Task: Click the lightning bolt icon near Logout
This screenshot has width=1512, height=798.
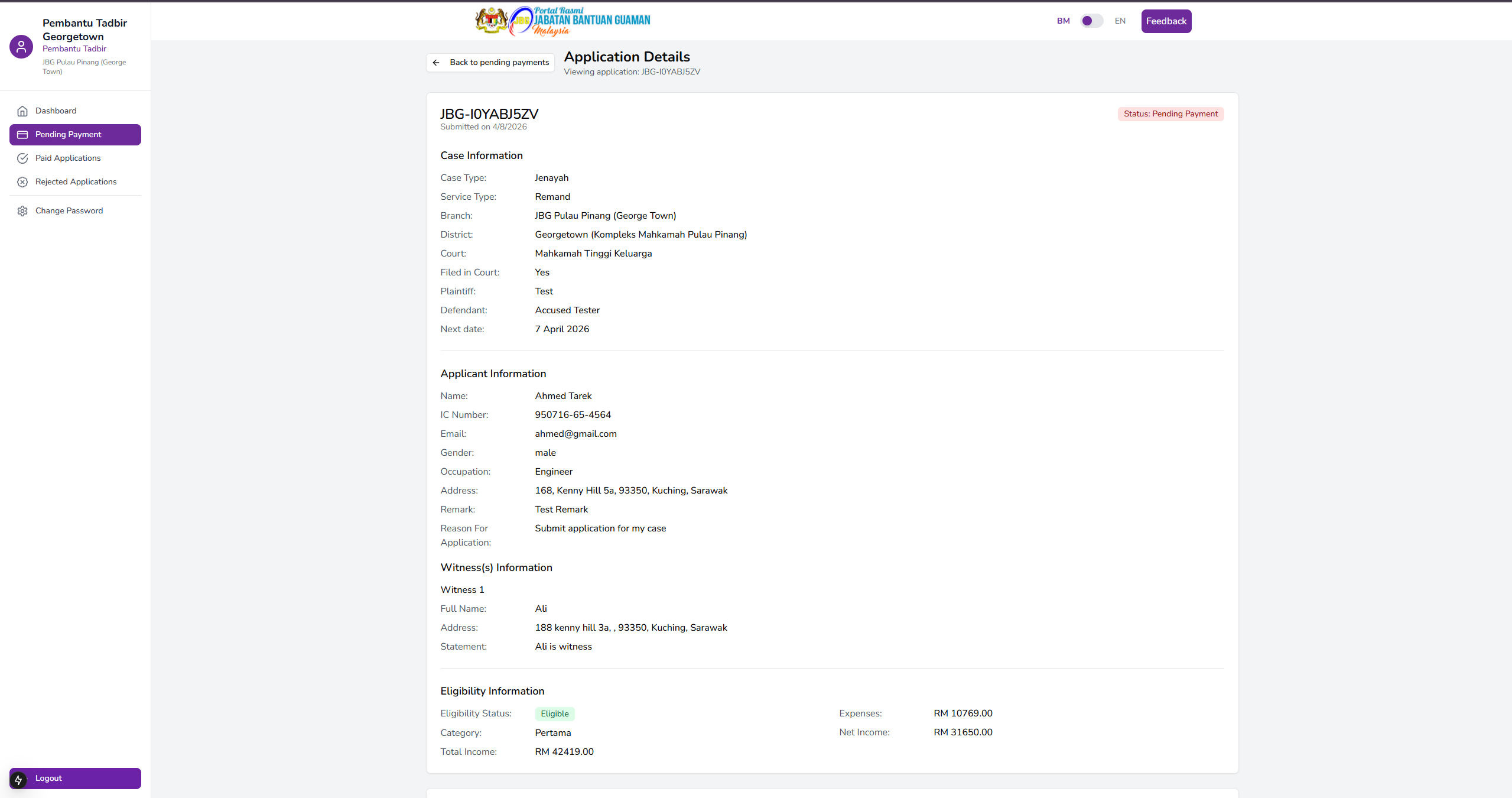Action: pyautogui.click(x=18, y=780)
